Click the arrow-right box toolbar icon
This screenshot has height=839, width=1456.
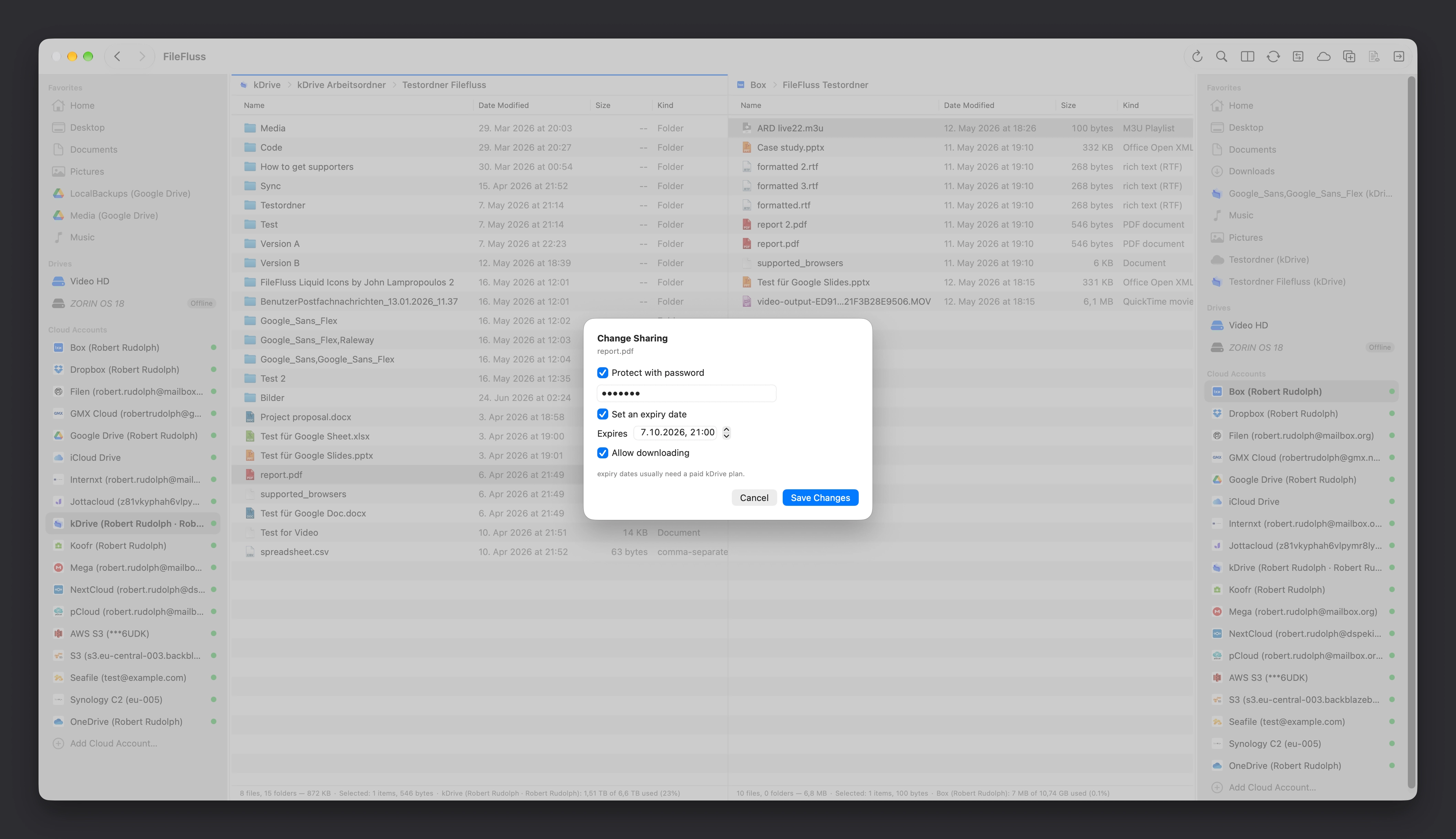pyautogui.click(x=1399, y=56)
